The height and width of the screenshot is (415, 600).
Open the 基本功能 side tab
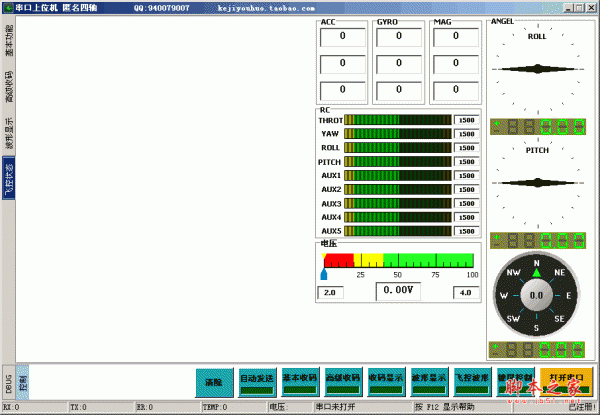click(9, 41)
